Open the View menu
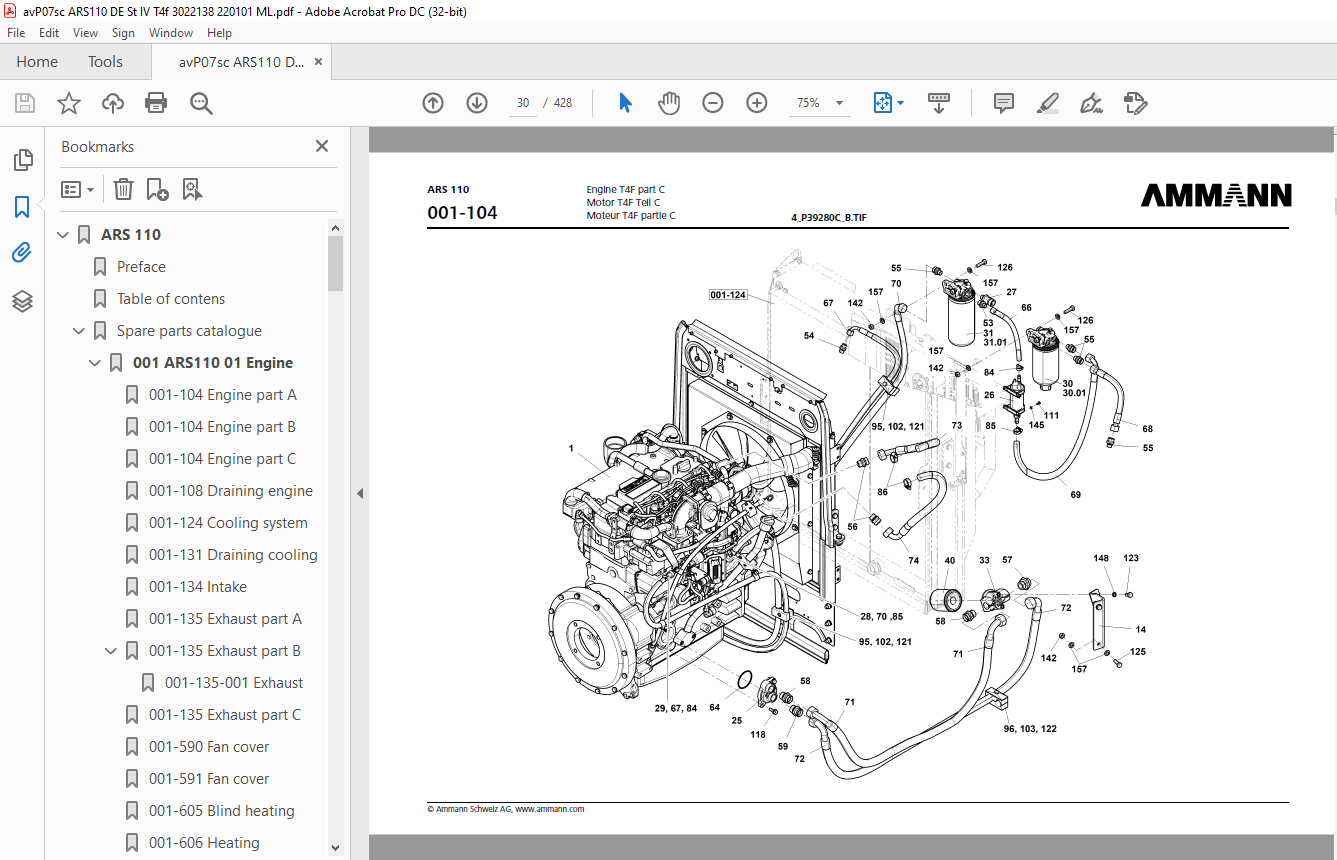Viewport: 1337px width, 860px height. click(x=85, y=33)
